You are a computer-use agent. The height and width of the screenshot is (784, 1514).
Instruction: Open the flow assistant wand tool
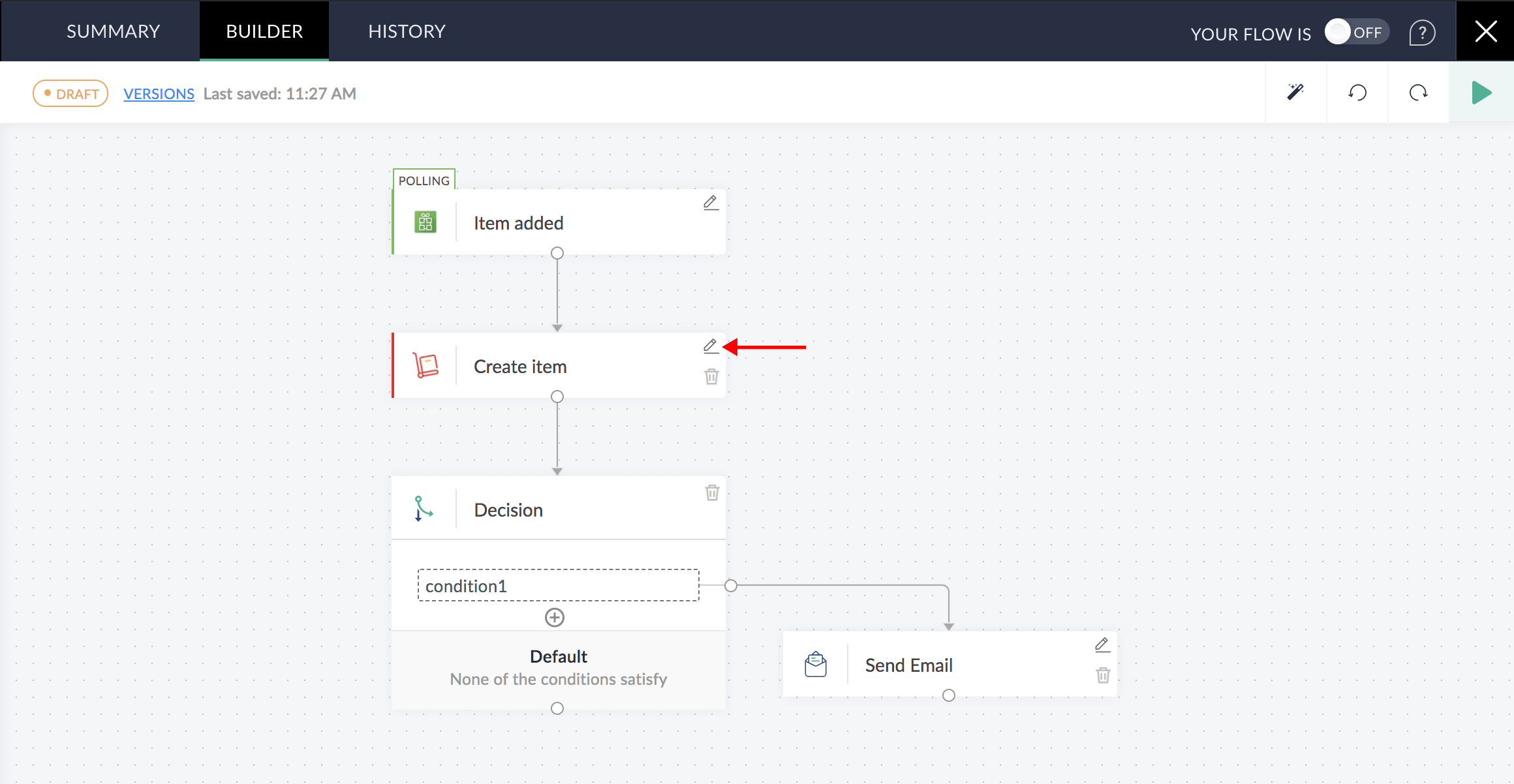(x=1295, y=92)
